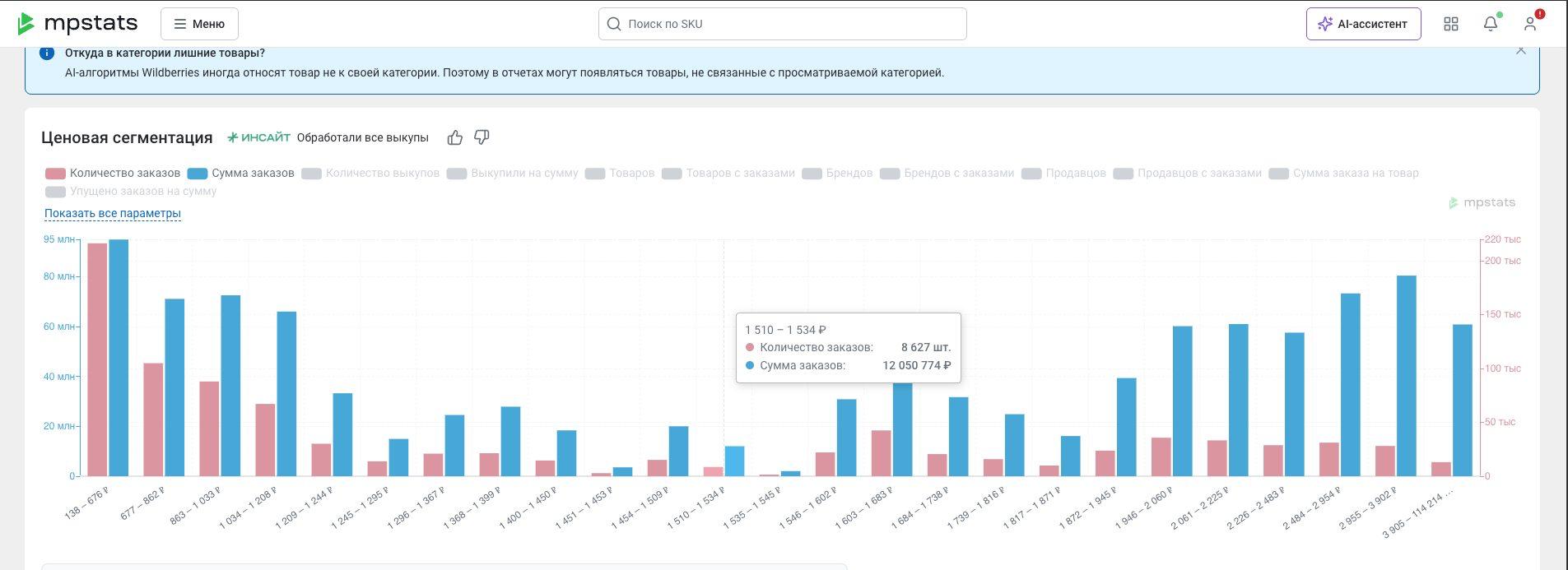1568x570 pixels.
Task: Click the ИНСАЙТ badge
Action: (258, 137)
